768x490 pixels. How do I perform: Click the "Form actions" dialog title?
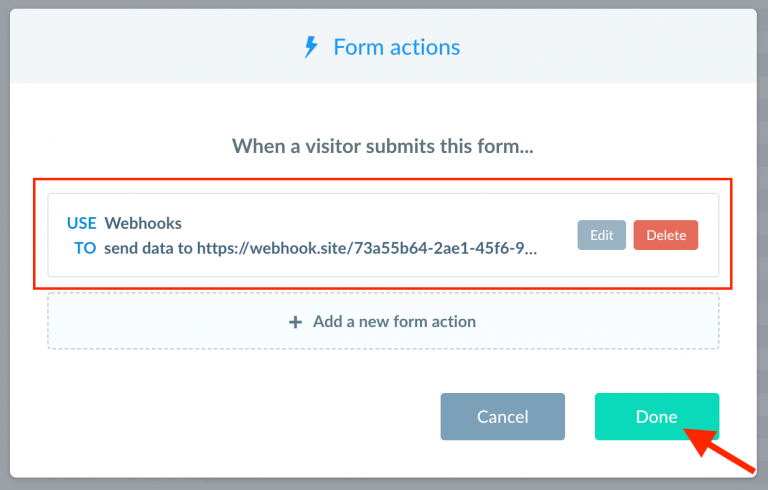tap(396, 47)
